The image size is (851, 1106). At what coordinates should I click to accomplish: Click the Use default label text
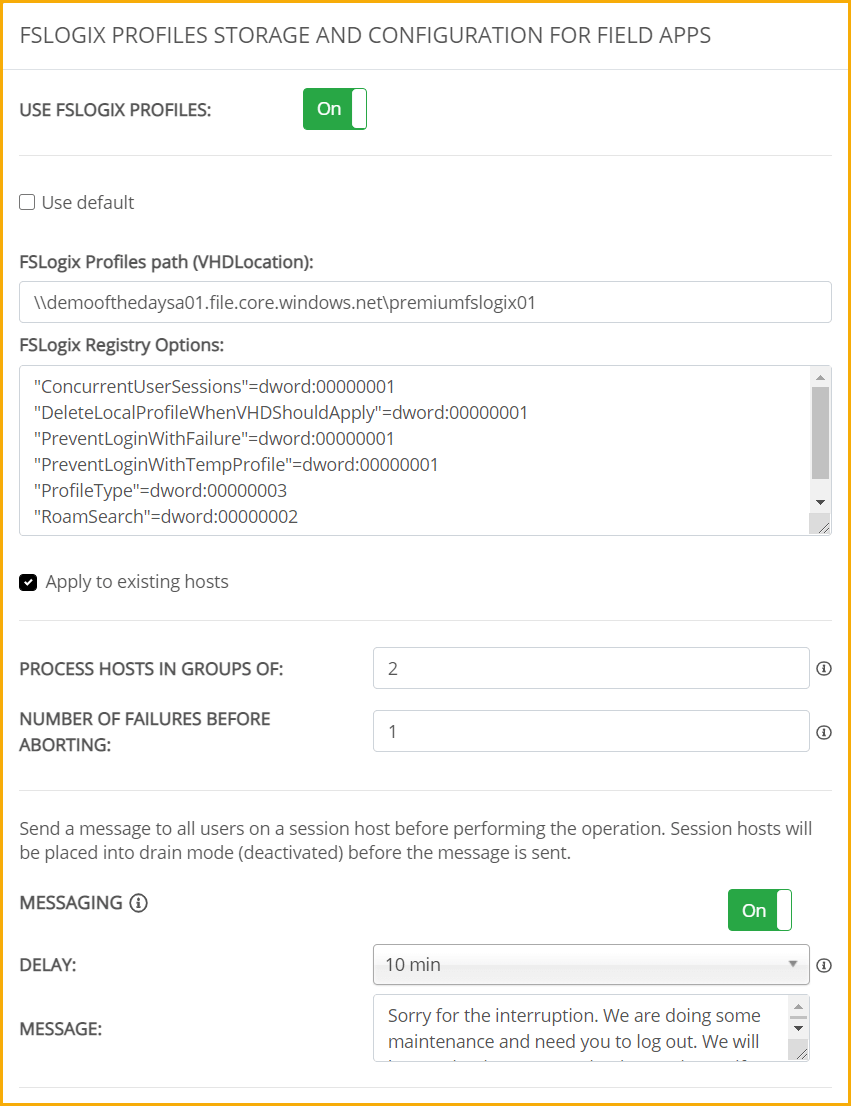point(88,202)
